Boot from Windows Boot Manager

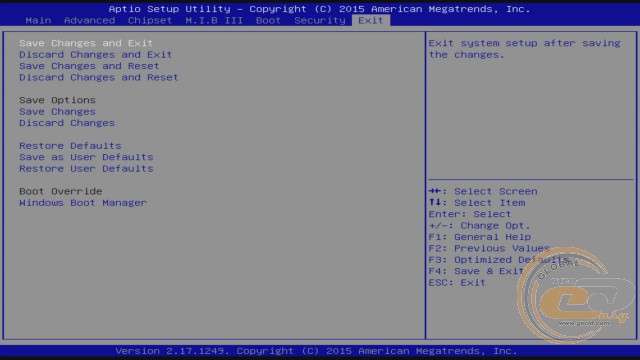(x=83, y=203)
